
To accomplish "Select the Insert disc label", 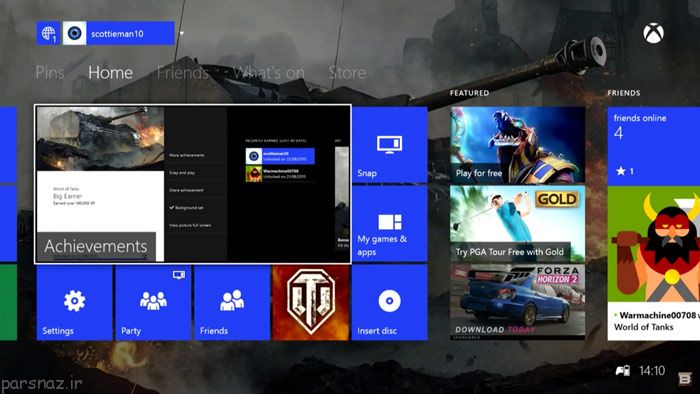I will tap(377, 331).
